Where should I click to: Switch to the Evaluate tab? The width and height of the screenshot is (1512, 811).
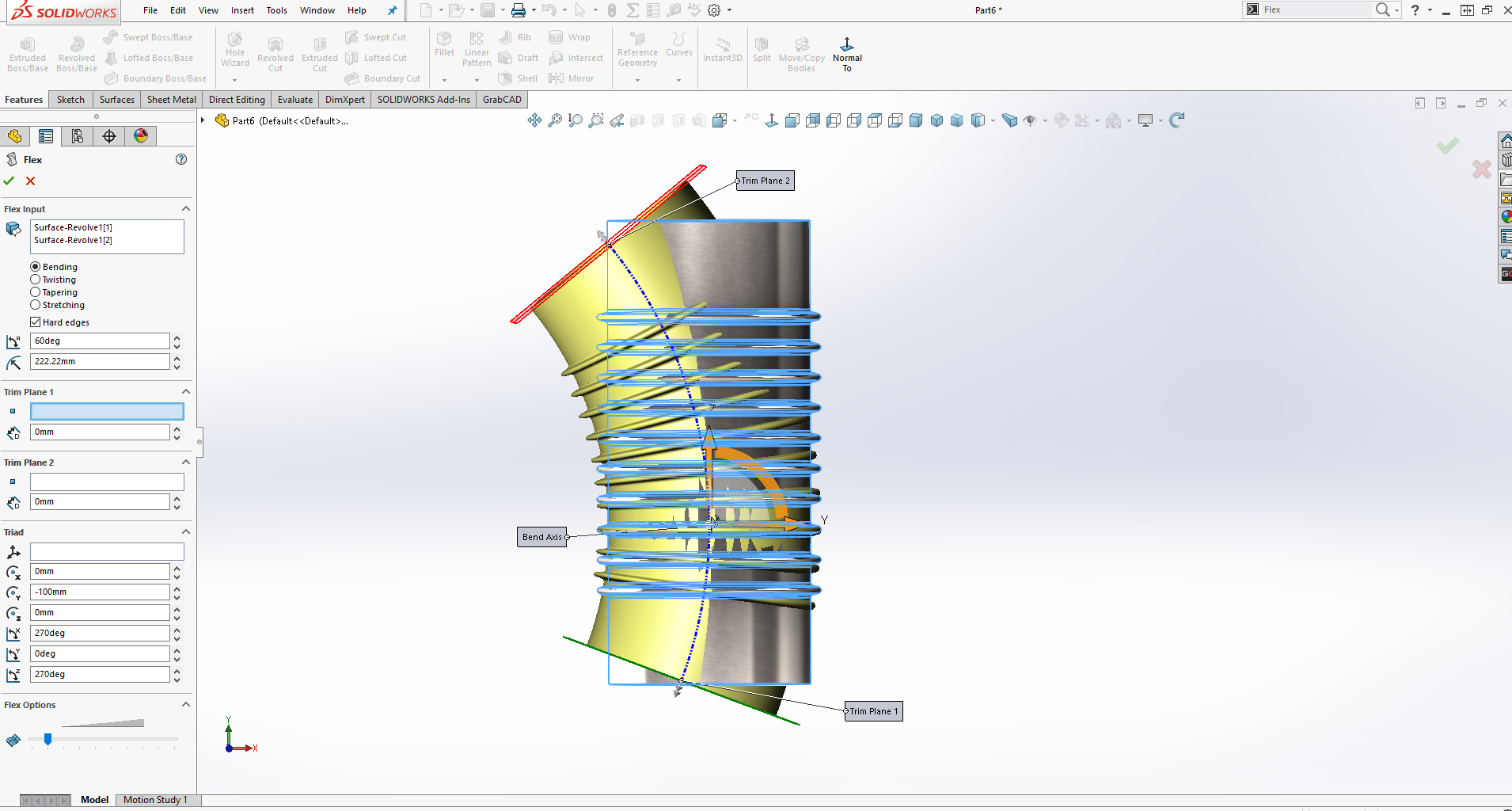pos(295,100)
